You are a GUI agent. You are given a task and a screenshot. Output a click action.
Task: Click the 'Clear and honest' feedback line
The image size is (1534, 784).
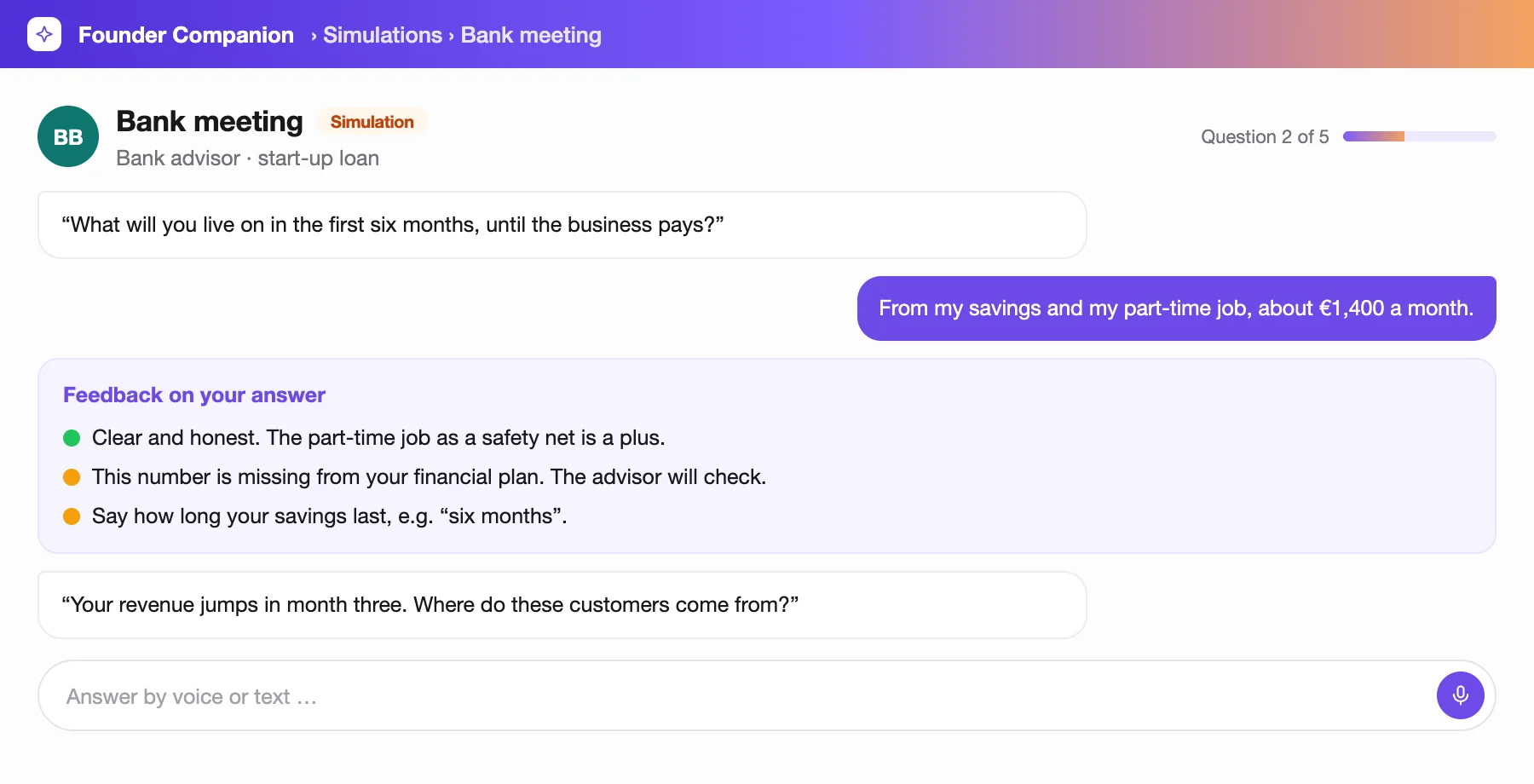pyautogui.click(x=378, y=438)
